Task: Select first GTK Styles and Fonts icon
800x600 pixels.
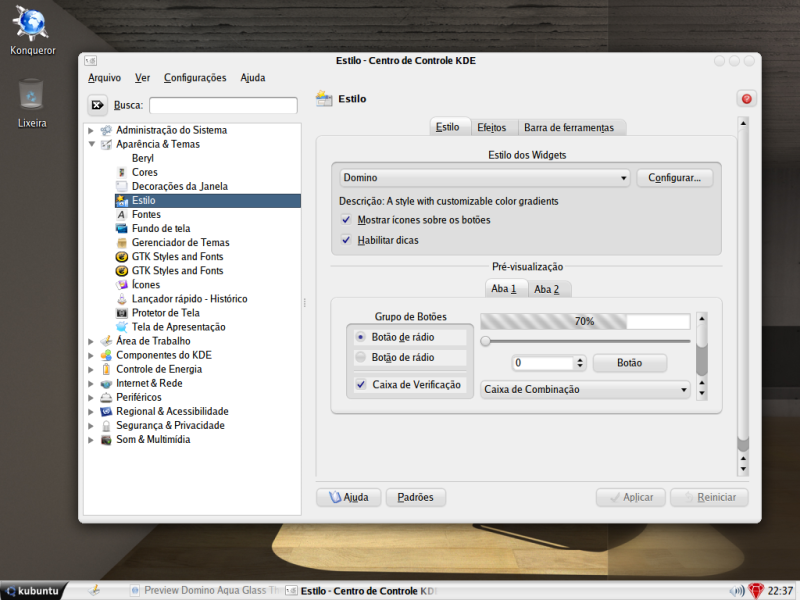Action: coord(121,257)
